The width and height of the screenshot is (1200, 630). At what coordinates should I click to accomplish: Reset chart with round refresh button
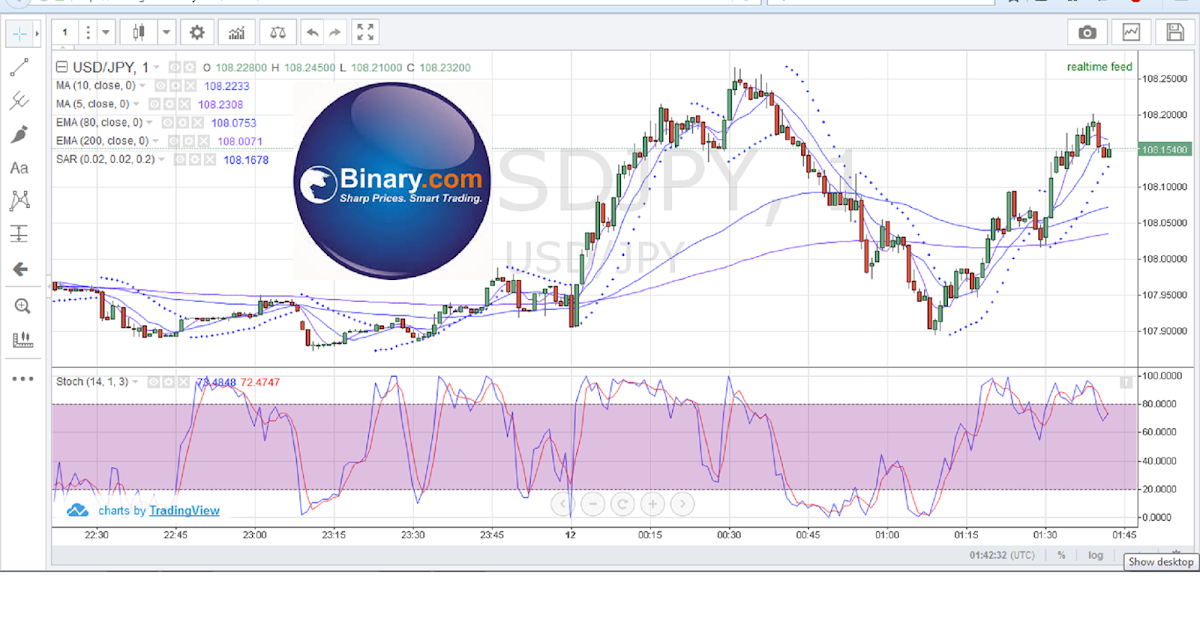tap(622, 503)
